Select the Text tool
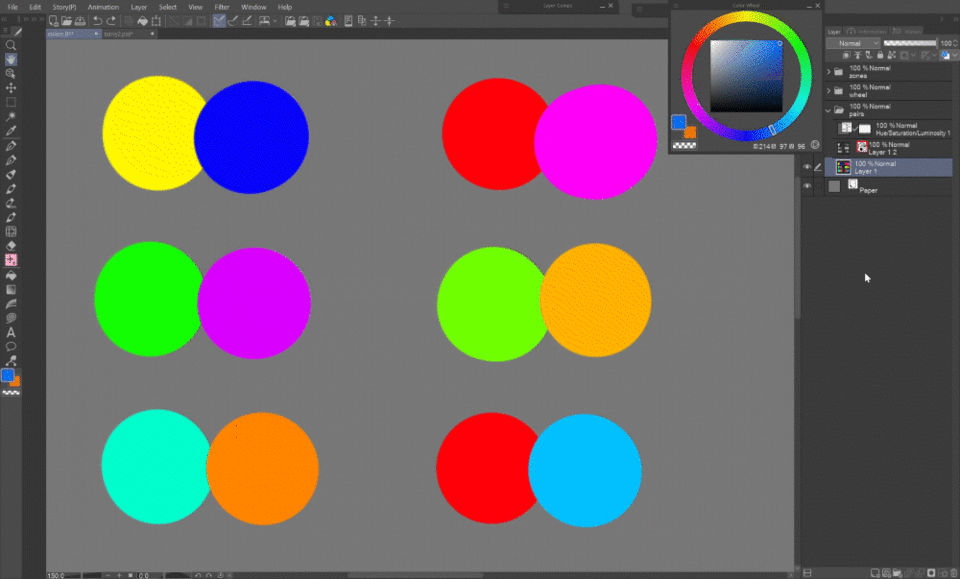 pos(11,332)
